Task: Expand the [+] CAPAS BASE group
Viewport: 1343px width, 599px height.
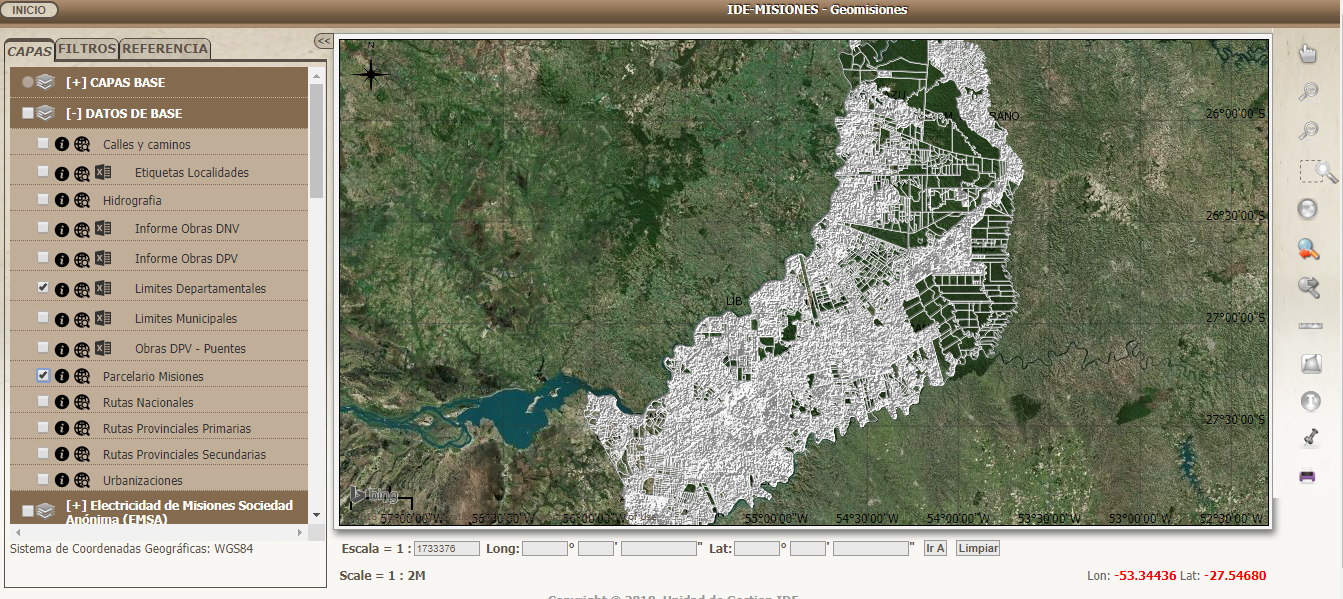Action: coord(115,82)
